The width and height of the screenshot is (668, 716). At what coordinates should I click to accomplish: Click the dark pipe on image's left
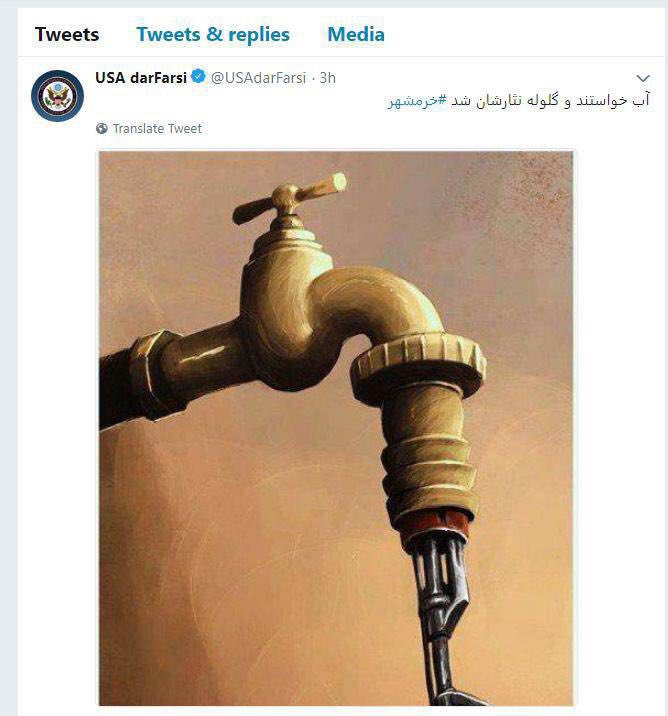[x=120, y=388]
